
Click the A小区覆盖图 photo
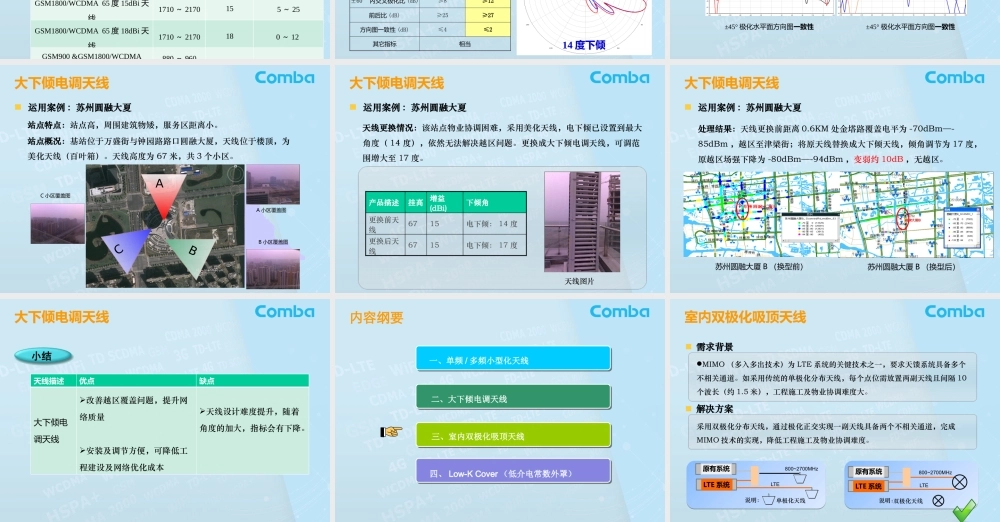273,184
